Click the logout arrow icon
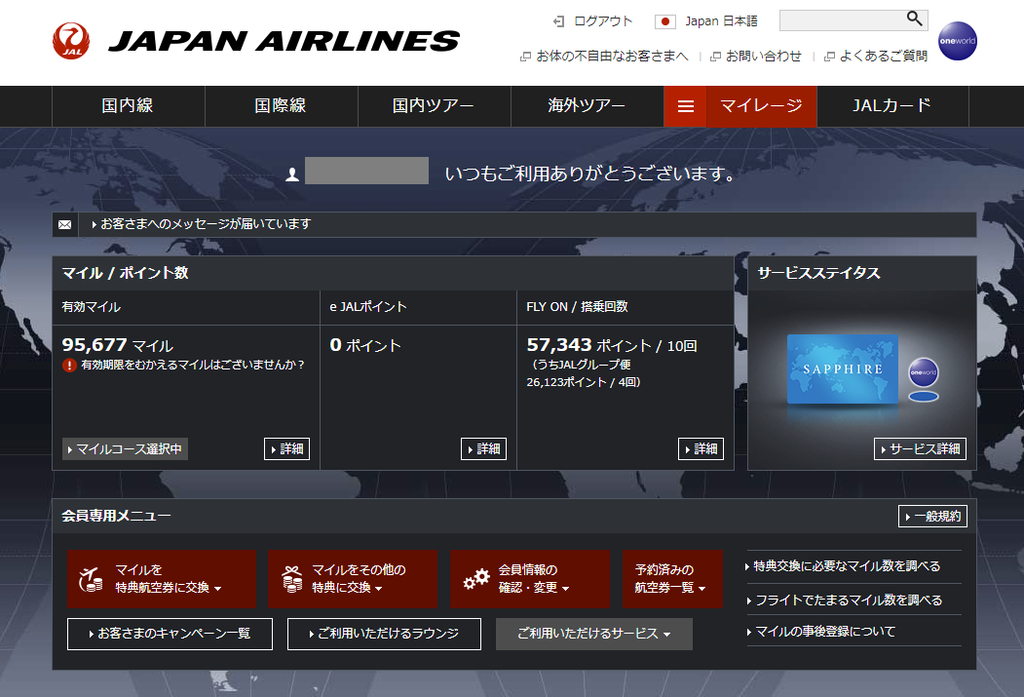The width and height of the screenshot is (1024, 697). pos(558,22)
